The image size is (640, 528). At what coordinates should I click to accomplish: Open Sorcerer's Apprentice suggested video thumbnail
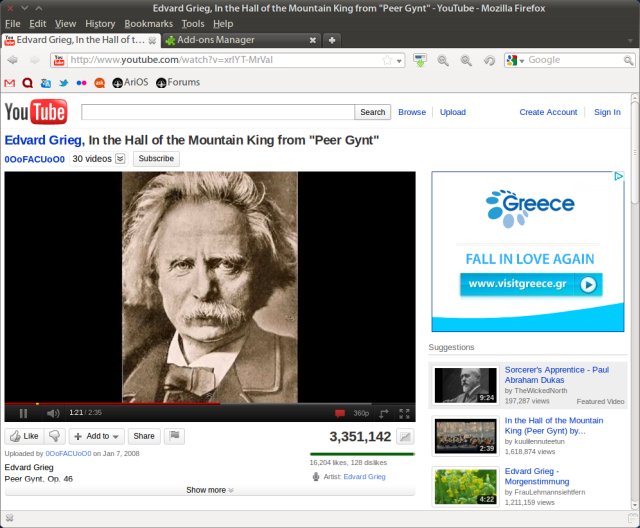tap(465, 385)
